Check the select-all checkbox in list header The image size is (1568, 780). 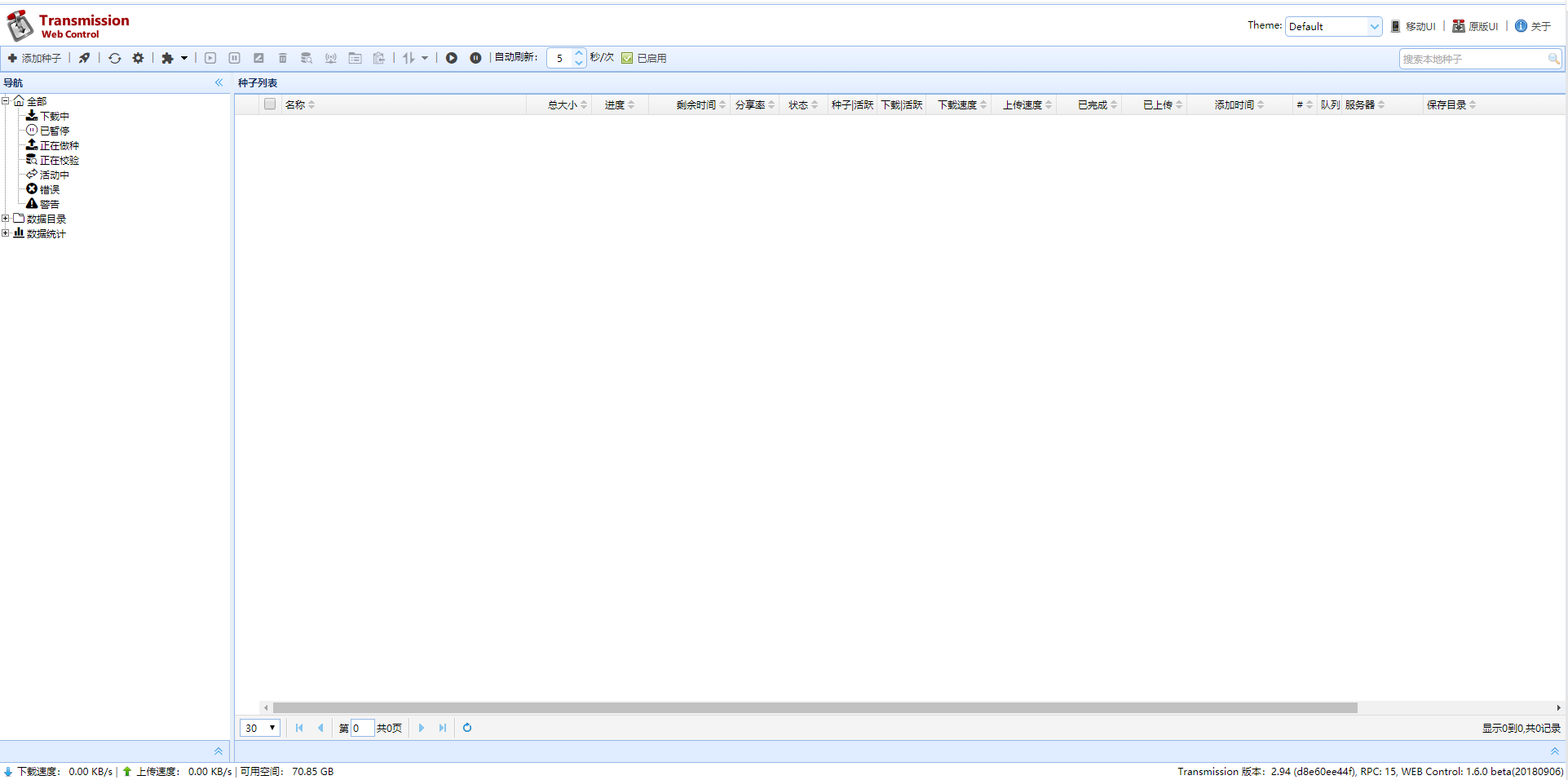tap(270, 104)
